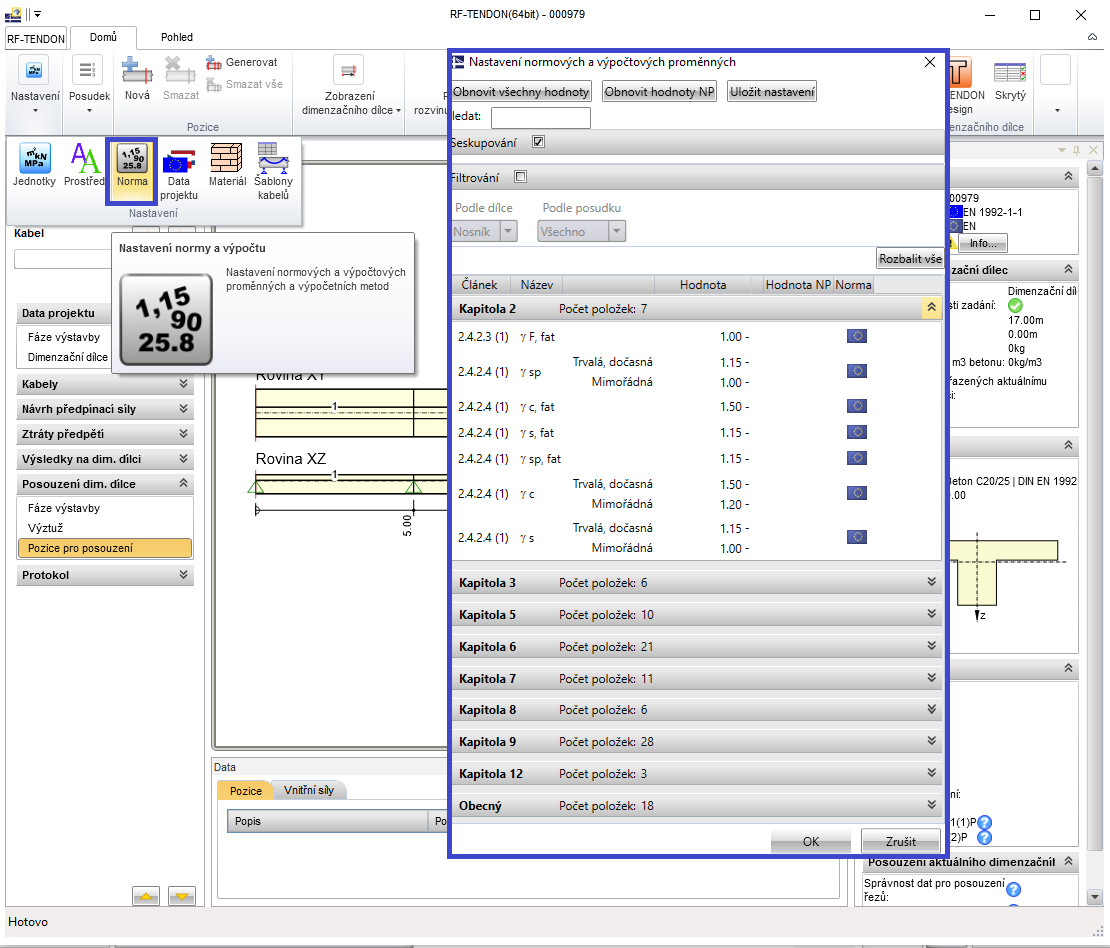Click the pin icon of right panel
Screen dimensions: 1110x948
click(1077, 150)
